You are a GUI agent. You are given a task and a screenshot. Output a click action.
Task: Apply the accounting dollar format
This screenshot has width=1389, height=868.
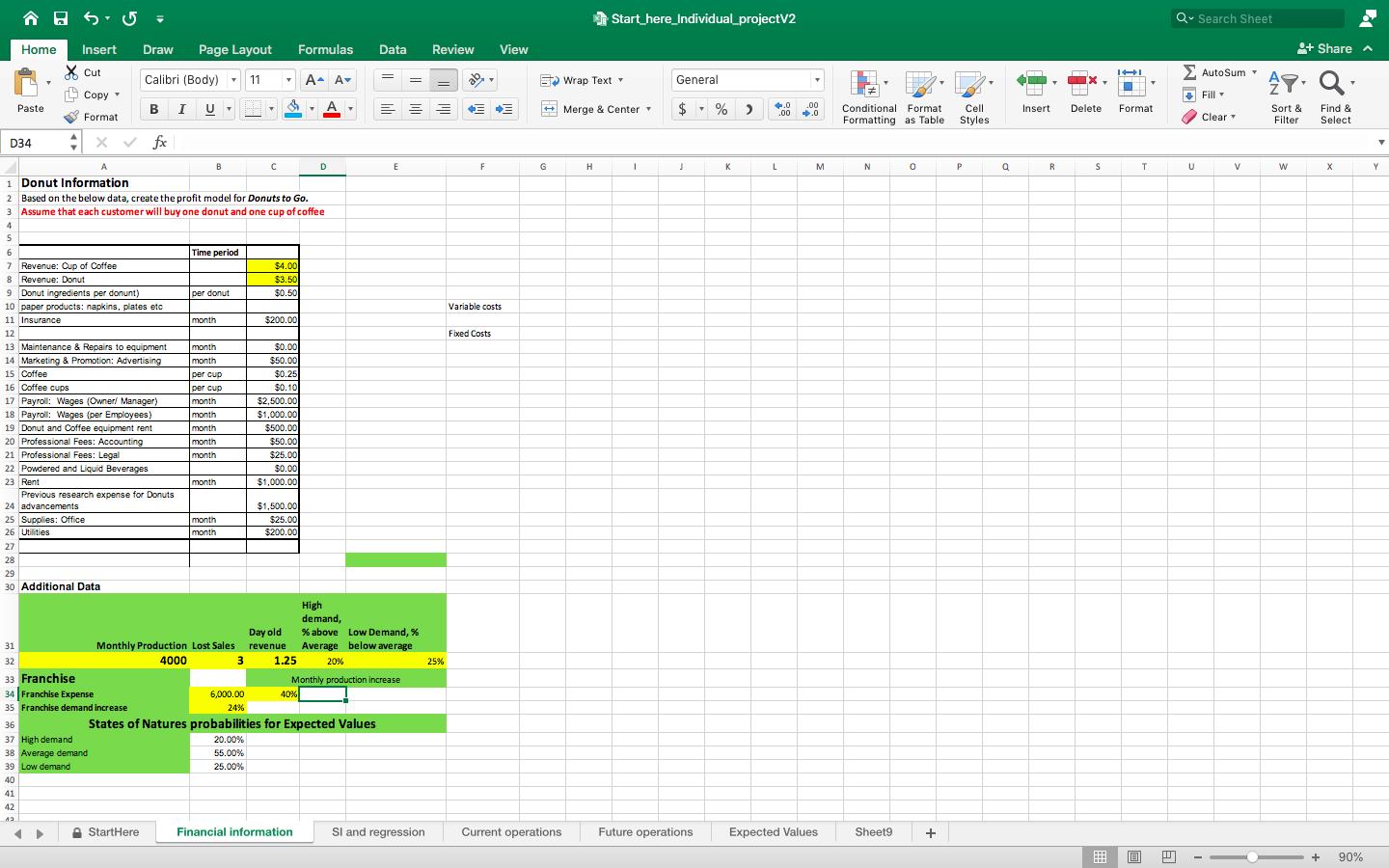click(x=683, y=109)
